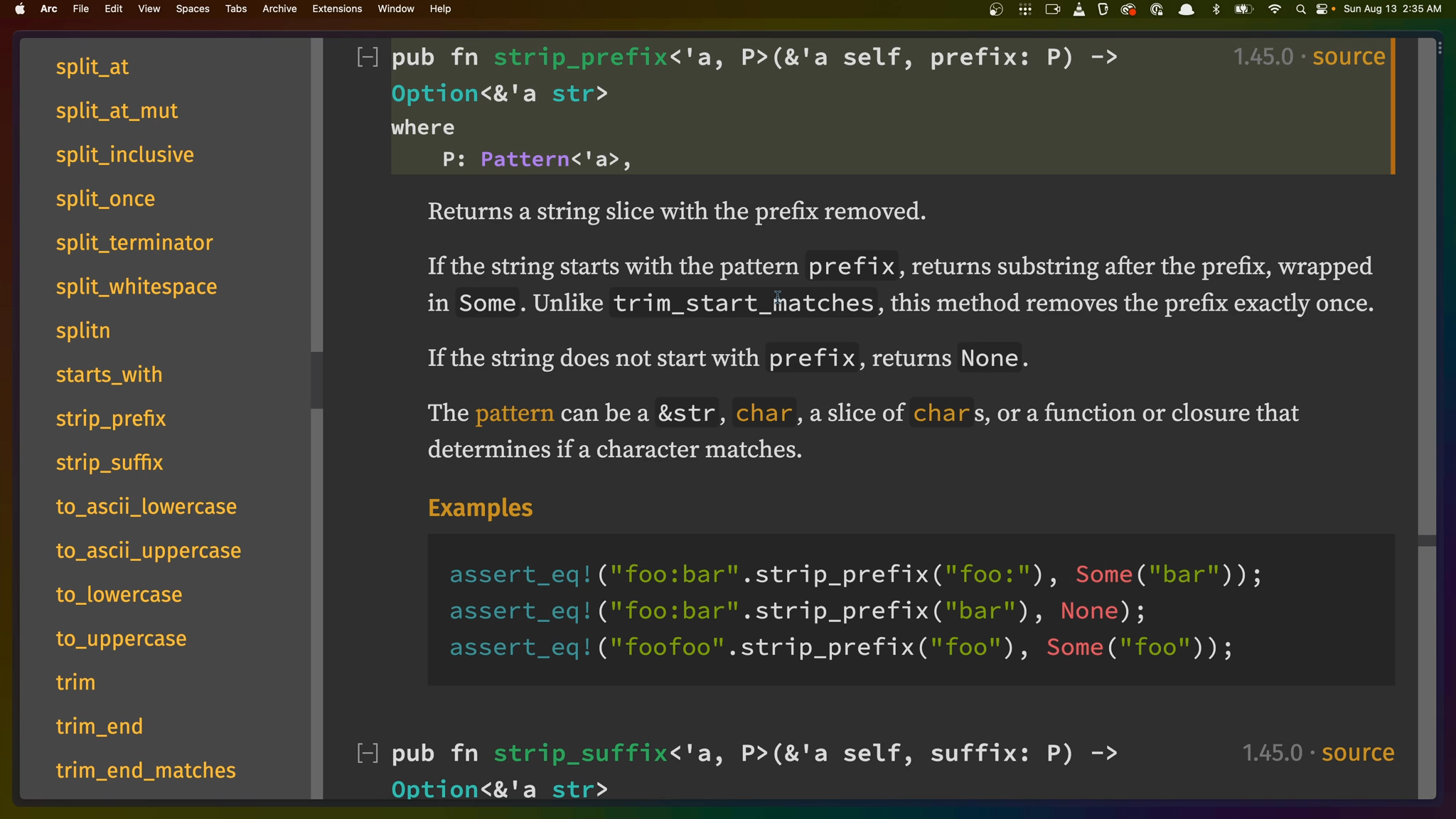This screenshot has width=1456, height=819.
Task: Open the Archive menu in Arc
Action: coord(279,9)
